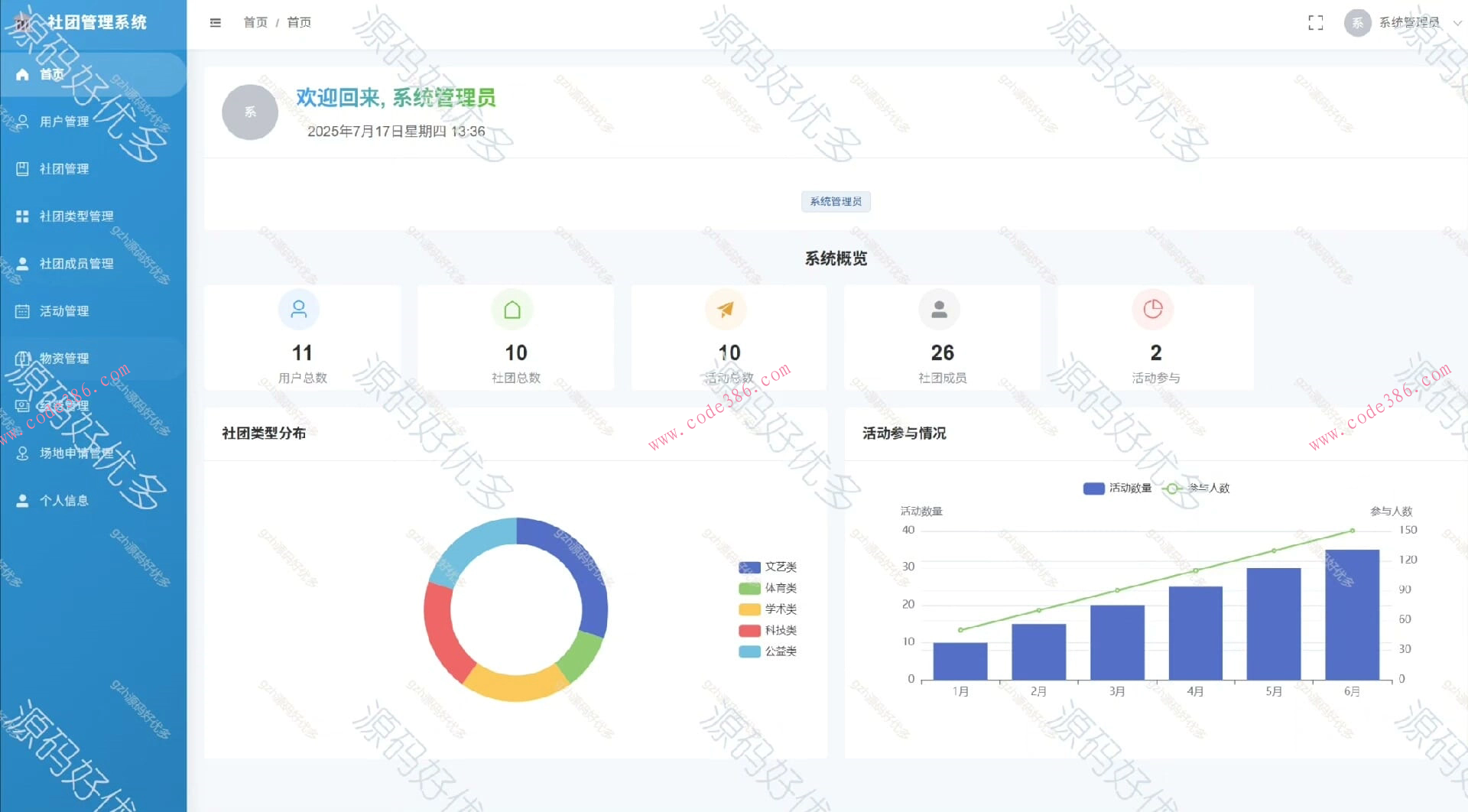
Task: Toggle 文艺类 legend swatch
Action: 749,567
